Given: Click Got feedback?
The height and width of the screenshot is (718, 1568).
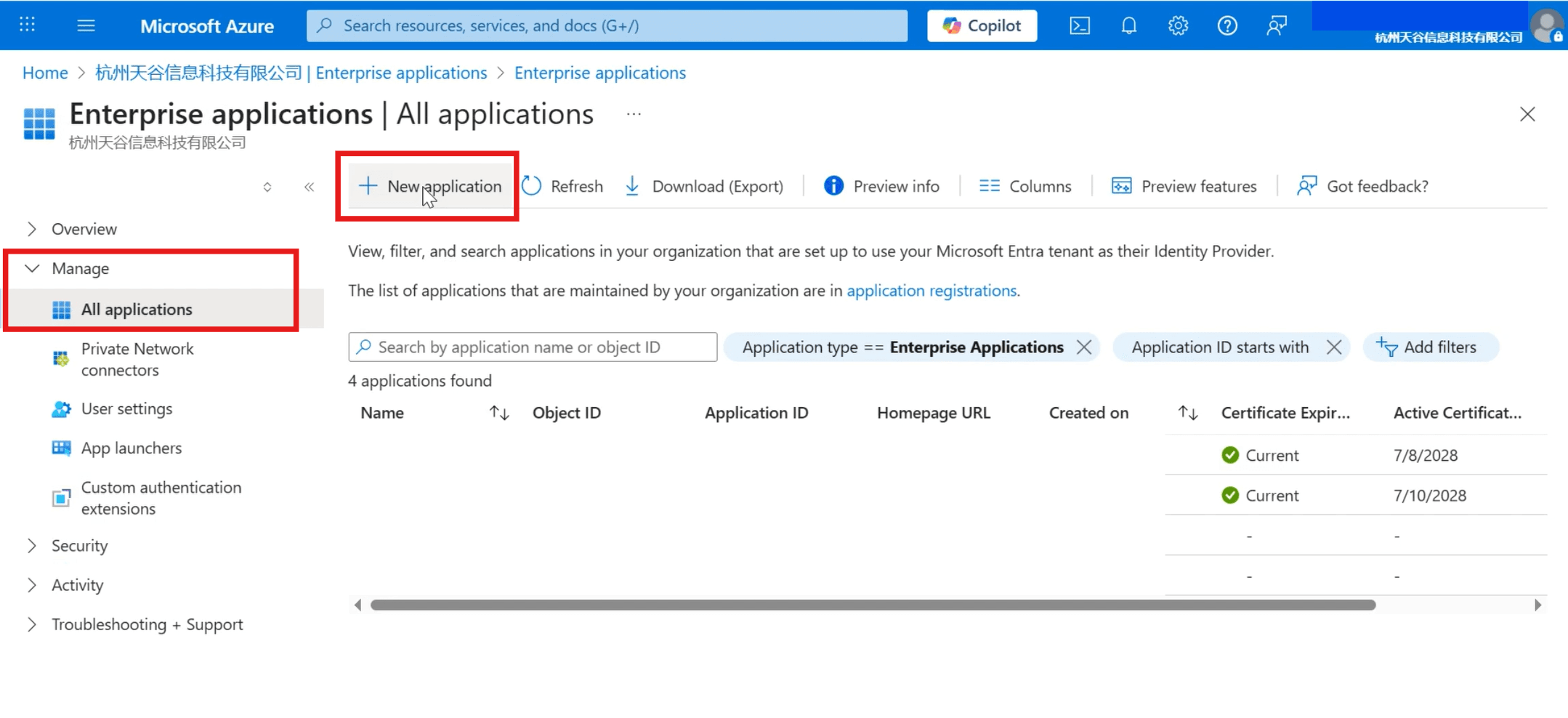Looking at the screenshot, I should pos(1362,186).
